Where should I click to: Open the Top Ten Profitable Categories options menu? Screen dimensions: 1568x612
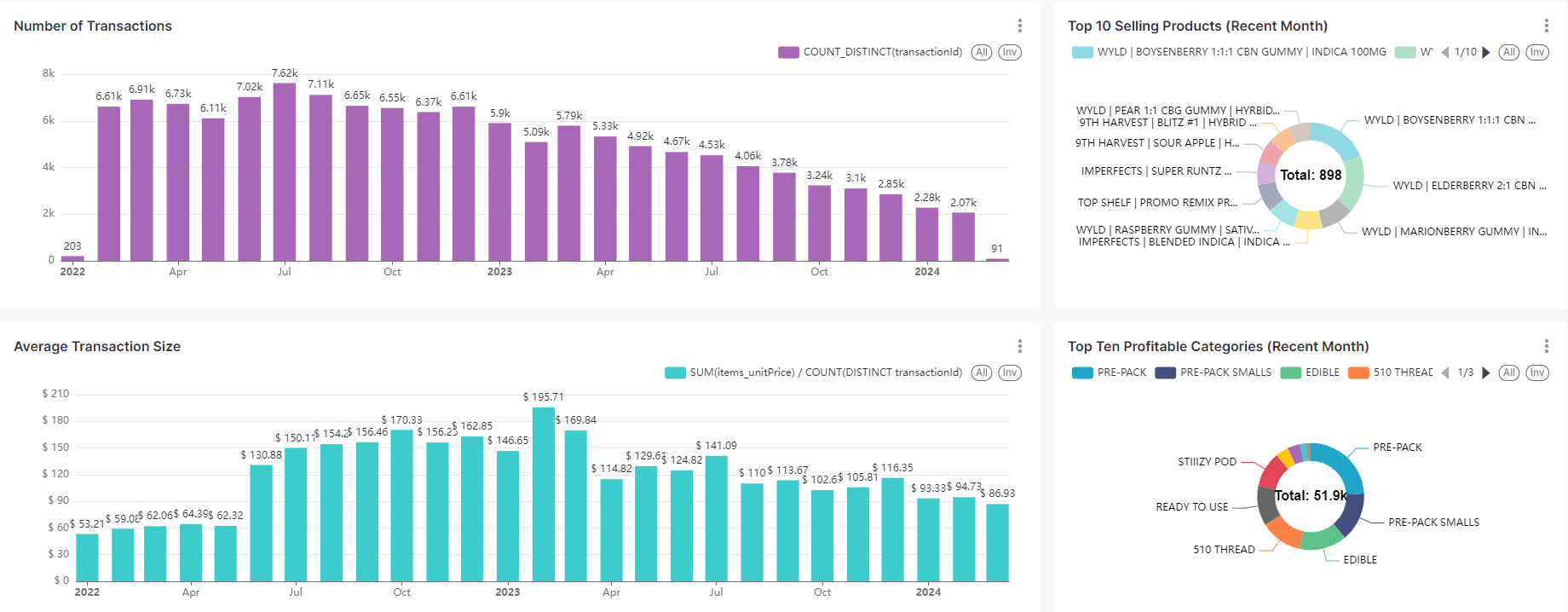[x=1546, y=346]
